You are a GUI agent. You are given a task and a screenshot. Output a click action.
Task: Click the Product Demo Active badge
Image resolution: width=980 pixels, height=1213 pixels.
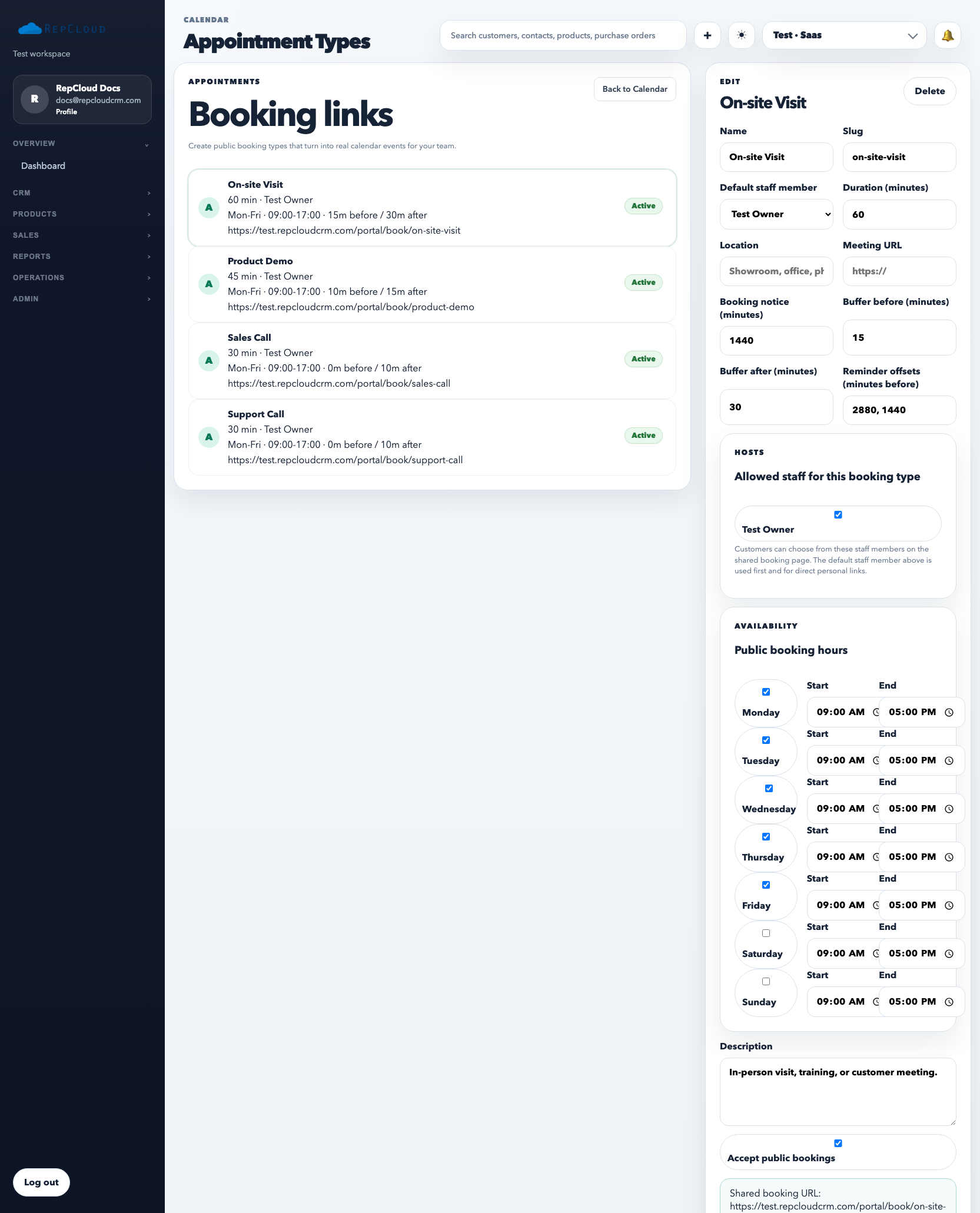click(x=643, y=283)
